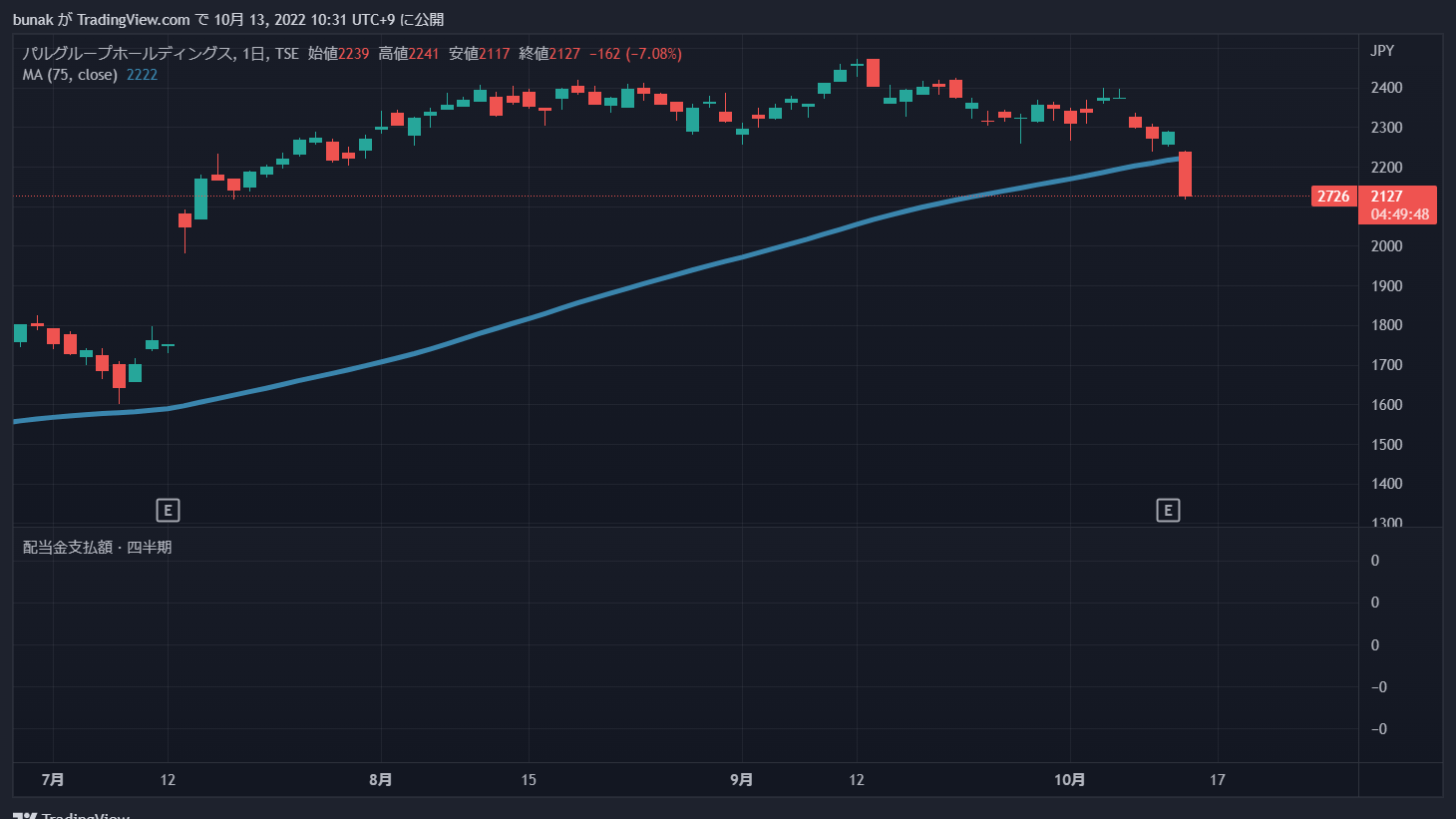Click the countdown timer 04:49:48
This screenshot has width=1456, height=819.
pos(1399,214)
